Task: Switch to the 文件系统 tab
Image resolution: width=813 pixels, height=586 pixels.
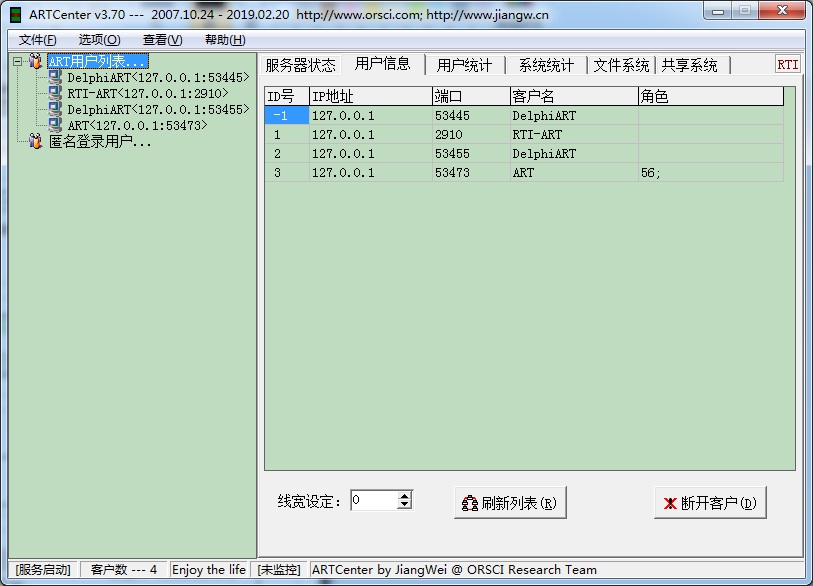Action: pyautogui.click(x=621, y=65)
